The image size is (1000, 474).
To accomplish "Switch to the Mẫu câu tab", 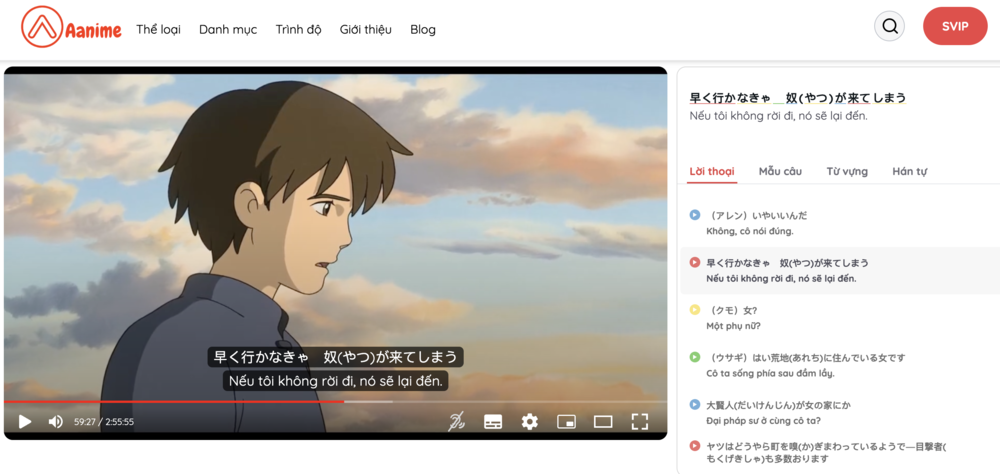I will (780, 171).
